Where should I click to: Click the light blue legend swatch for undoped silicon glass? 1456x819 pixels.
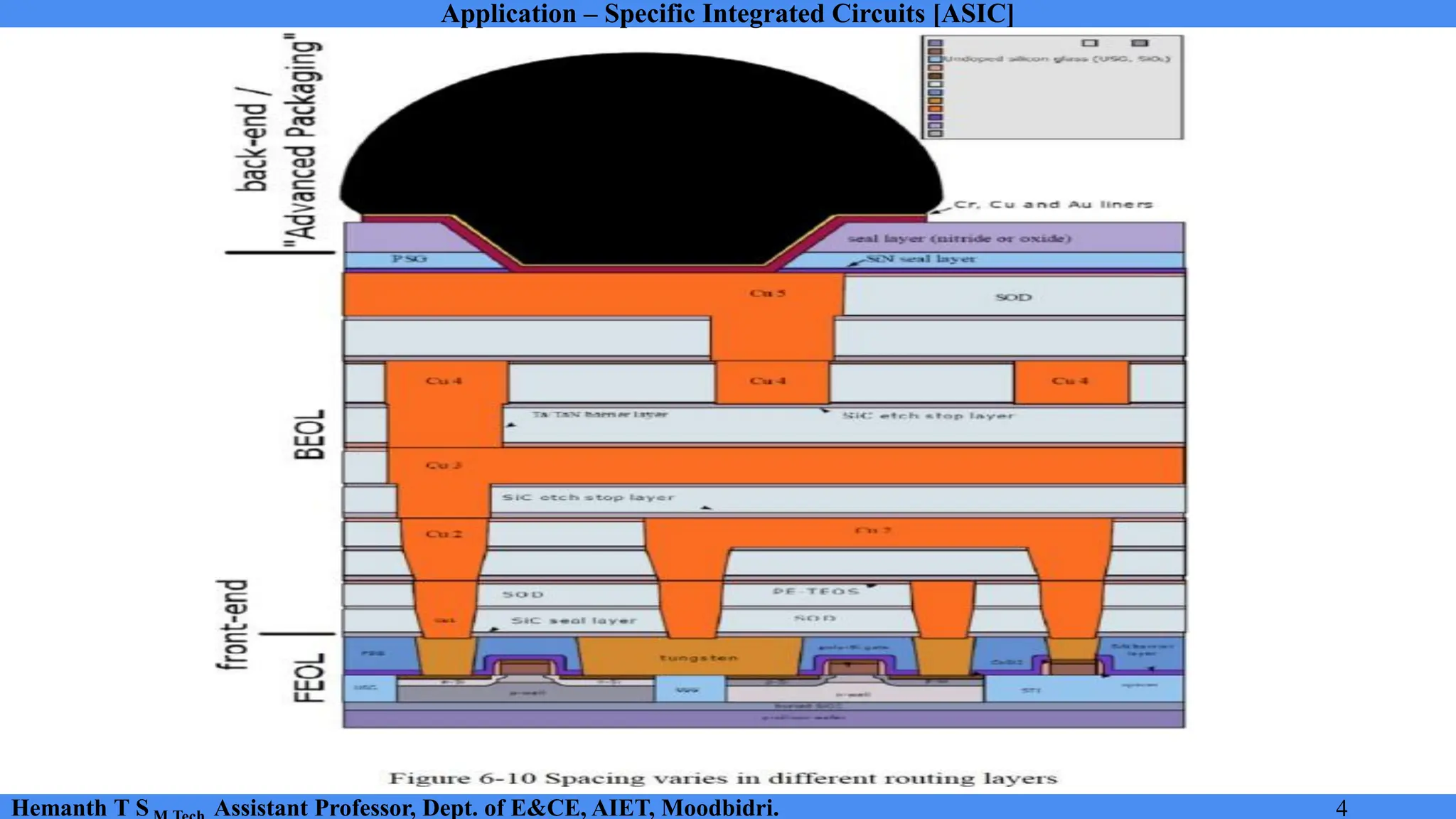[936, 60]
